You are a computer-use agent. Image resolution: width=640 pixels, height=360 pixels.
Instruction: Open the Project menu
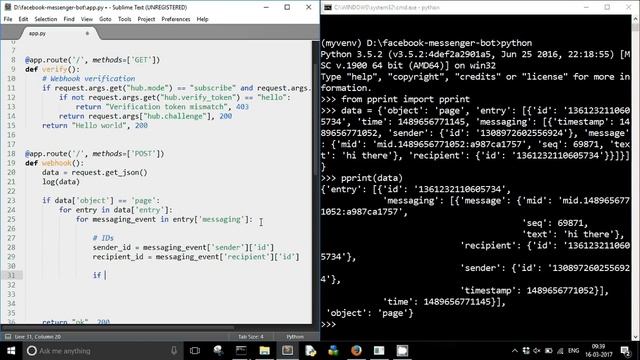tap(146, 19)
